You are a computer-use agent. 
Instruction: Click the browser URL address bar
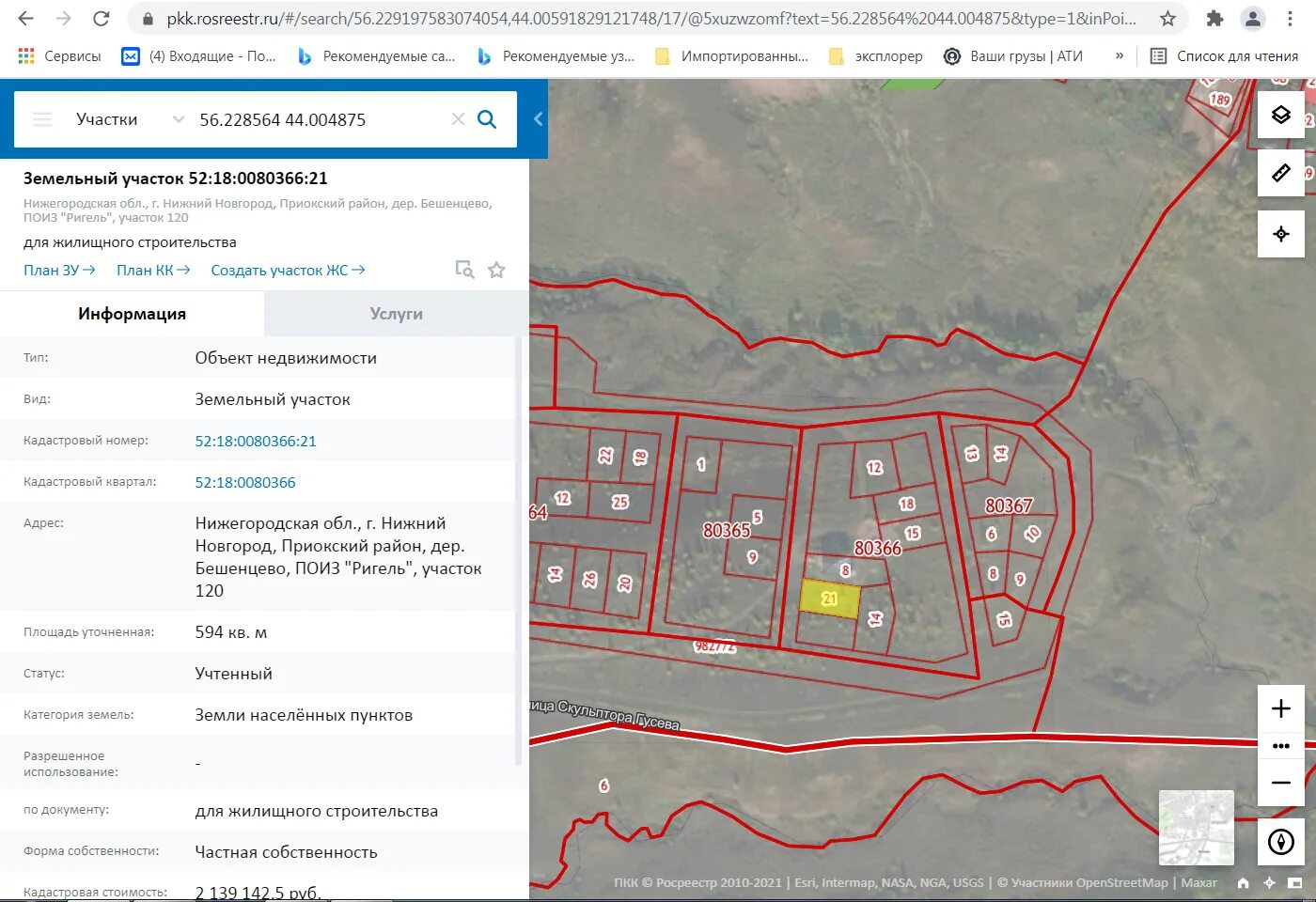click(x=651, y=19)
